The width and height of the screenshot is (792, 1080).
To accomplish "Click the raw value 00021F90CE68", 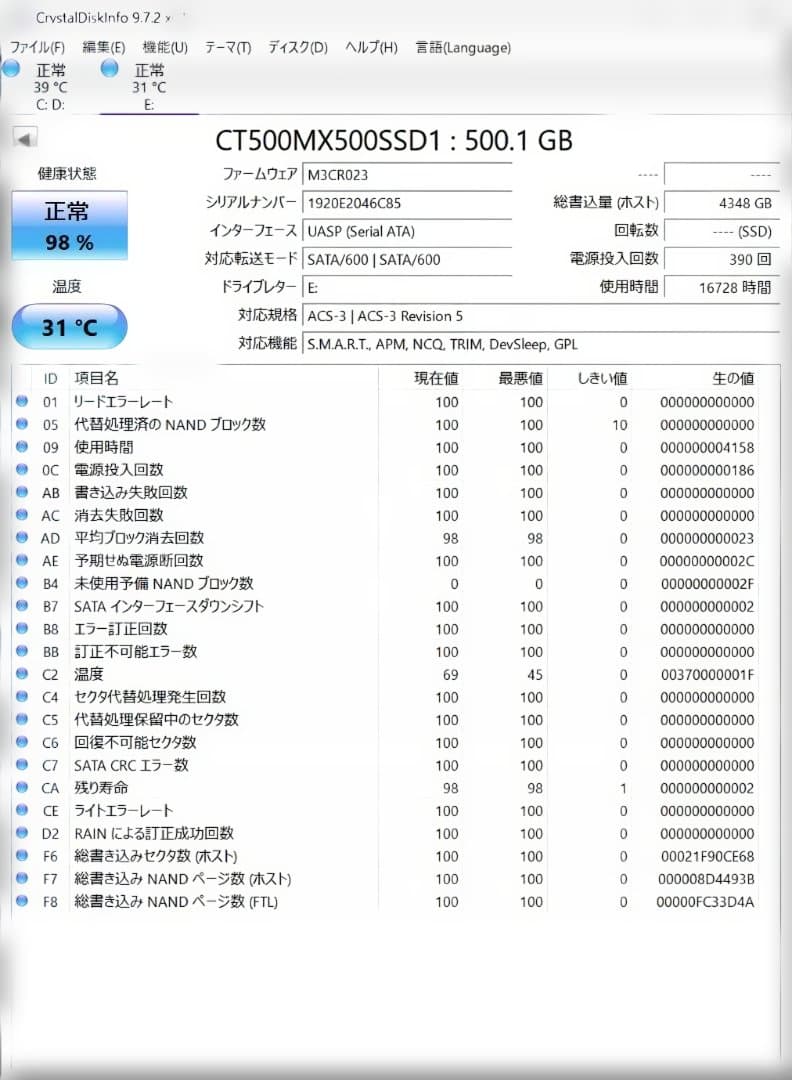I will click(707, 856).
